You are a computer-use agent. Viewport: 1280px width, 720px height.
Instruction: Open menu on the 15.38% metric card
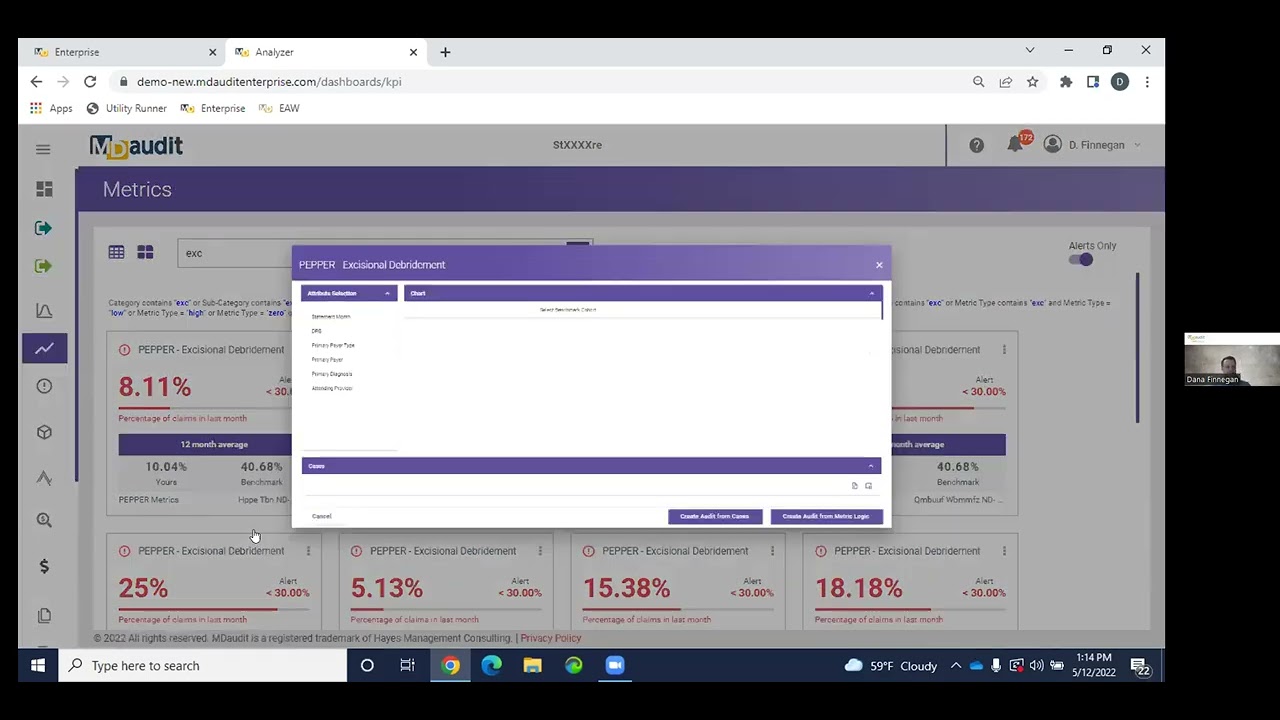pyautogui.click(x=772, y=551)
